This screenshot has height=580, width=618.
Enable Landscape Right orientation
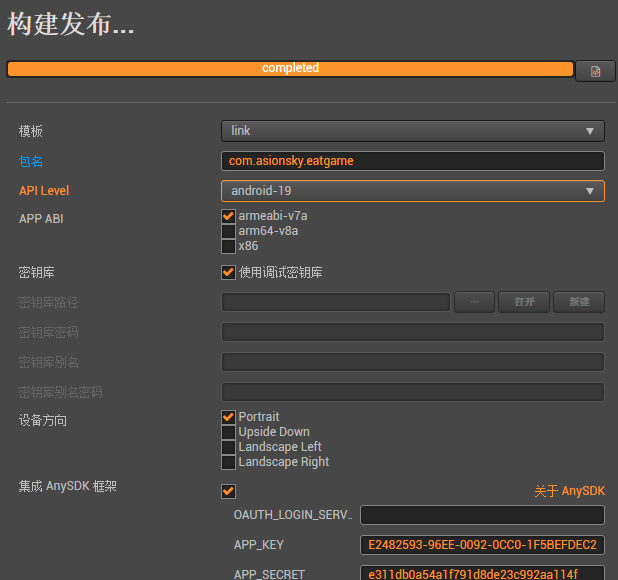(228, 462)
